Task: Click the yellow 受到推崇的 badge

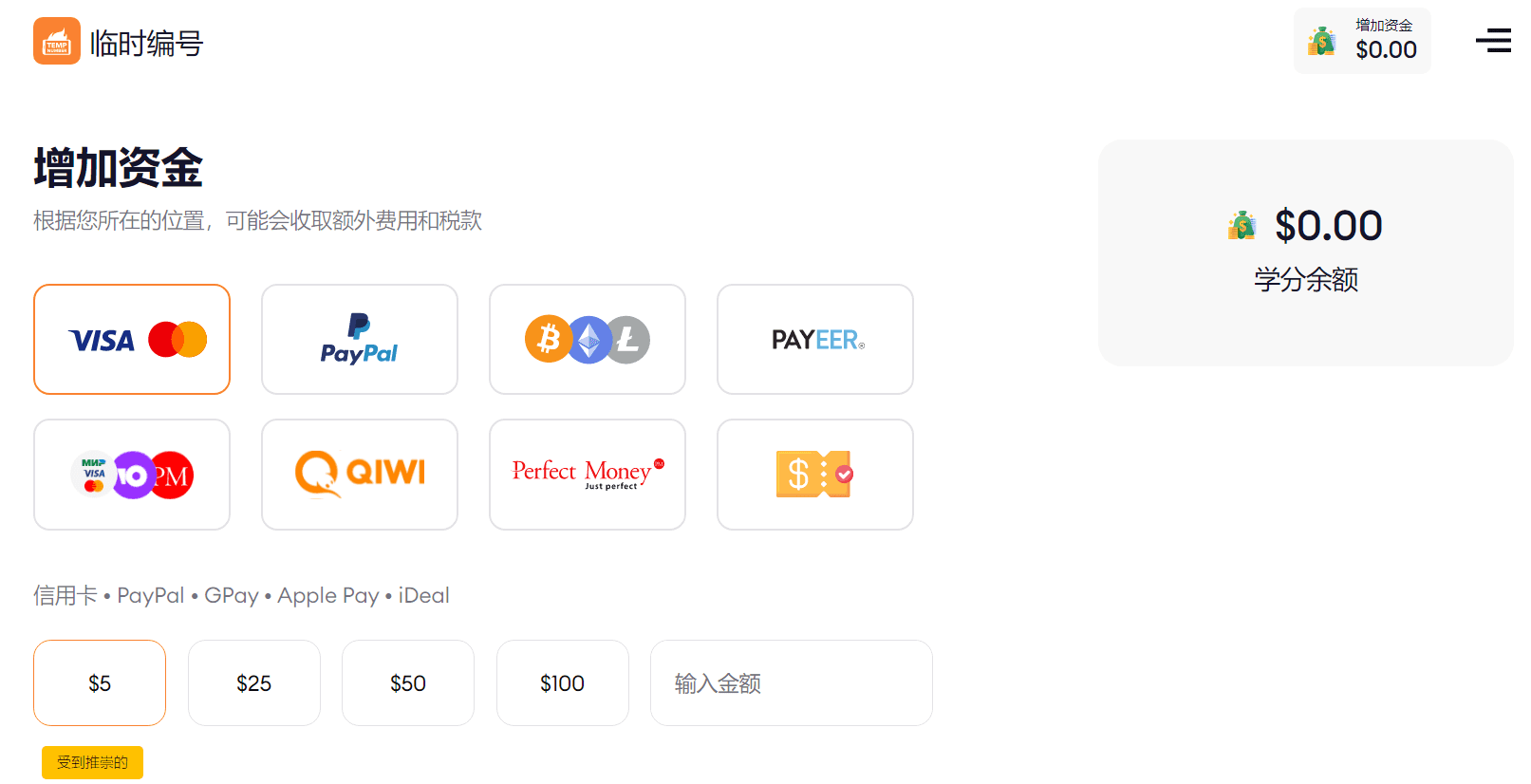Action: [x=92, y=762]
